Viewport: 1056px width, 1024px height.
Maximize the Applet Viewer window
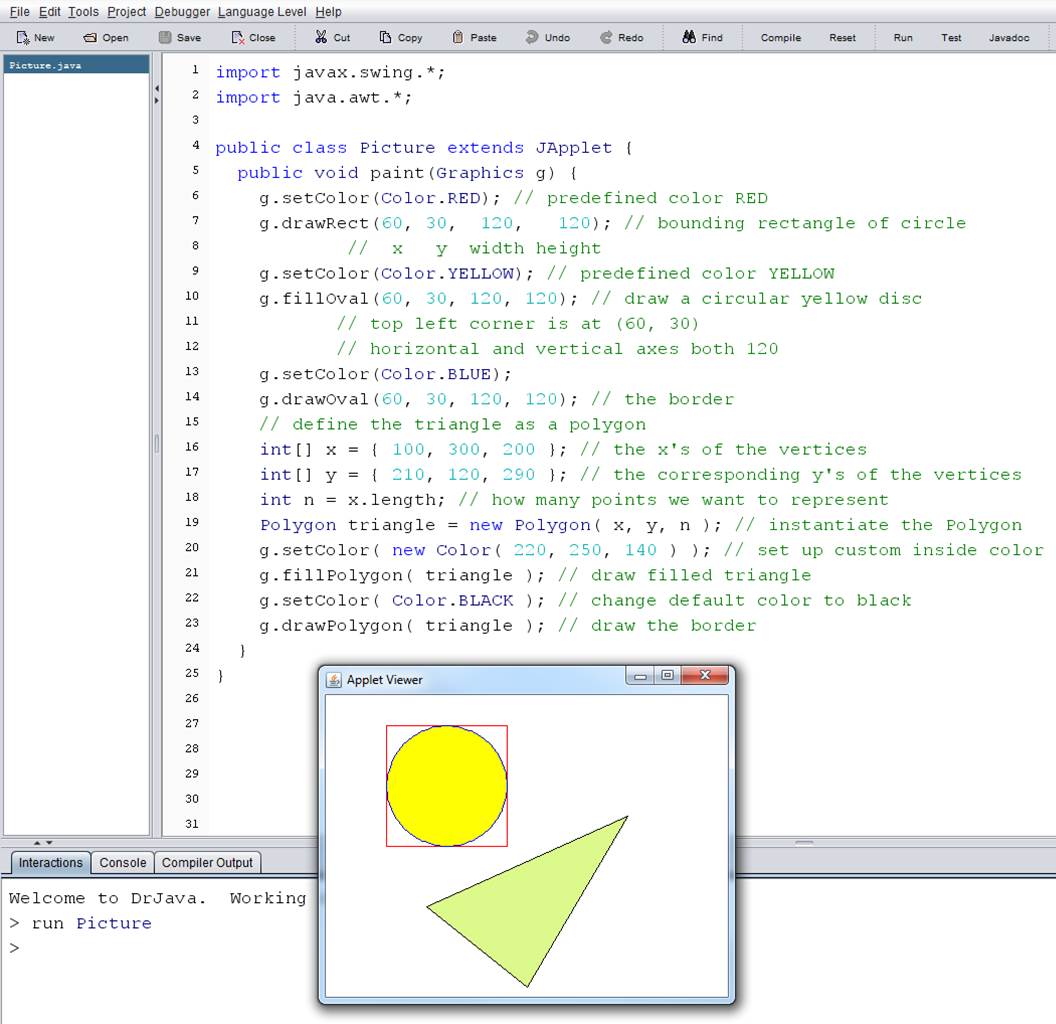(667, 675)
